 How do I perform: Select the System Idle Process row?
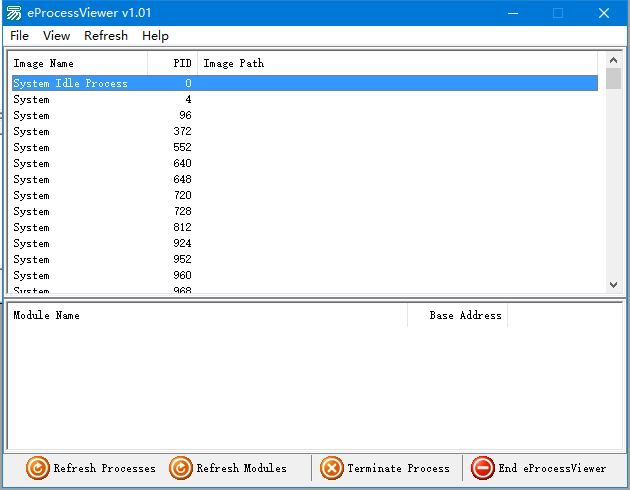(x=305, y=83)
